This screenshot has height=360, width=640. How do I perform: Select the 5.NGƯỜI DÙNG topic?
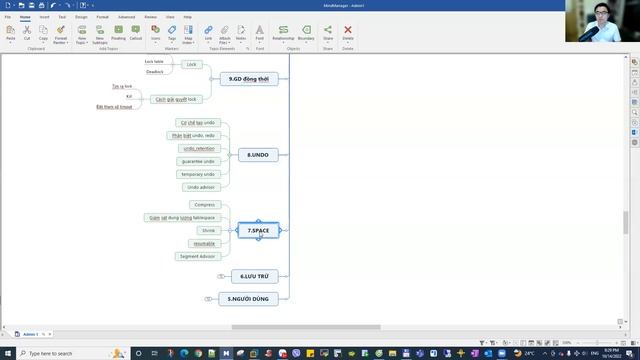tap(248, 299)
